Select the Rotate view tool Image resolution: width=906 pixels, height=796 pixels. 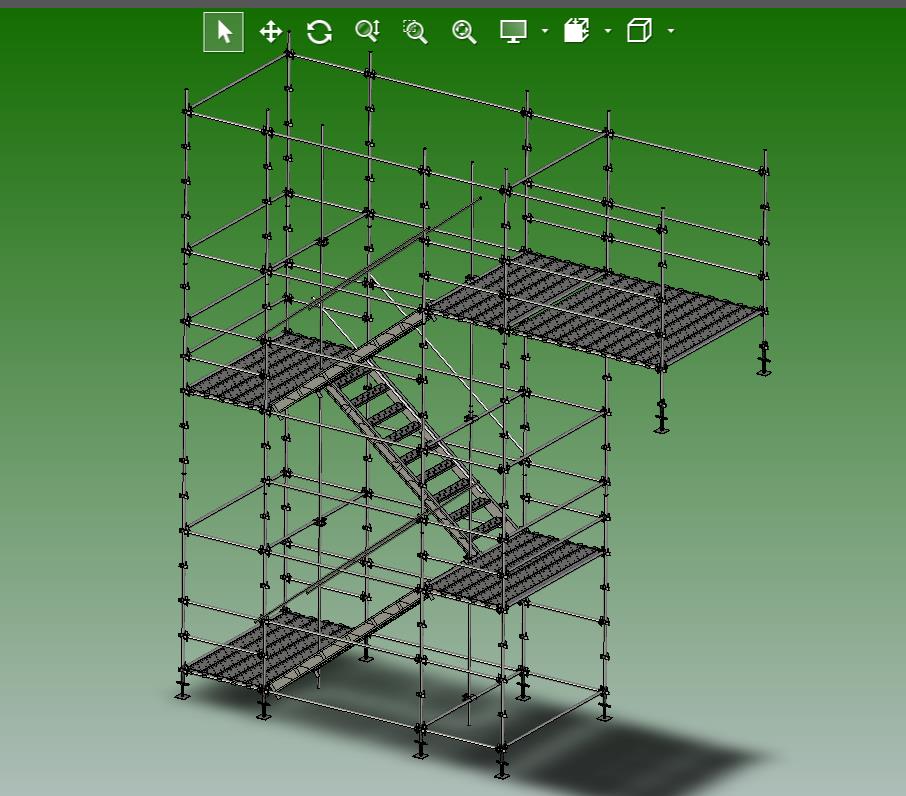click(x=319, y=32)
